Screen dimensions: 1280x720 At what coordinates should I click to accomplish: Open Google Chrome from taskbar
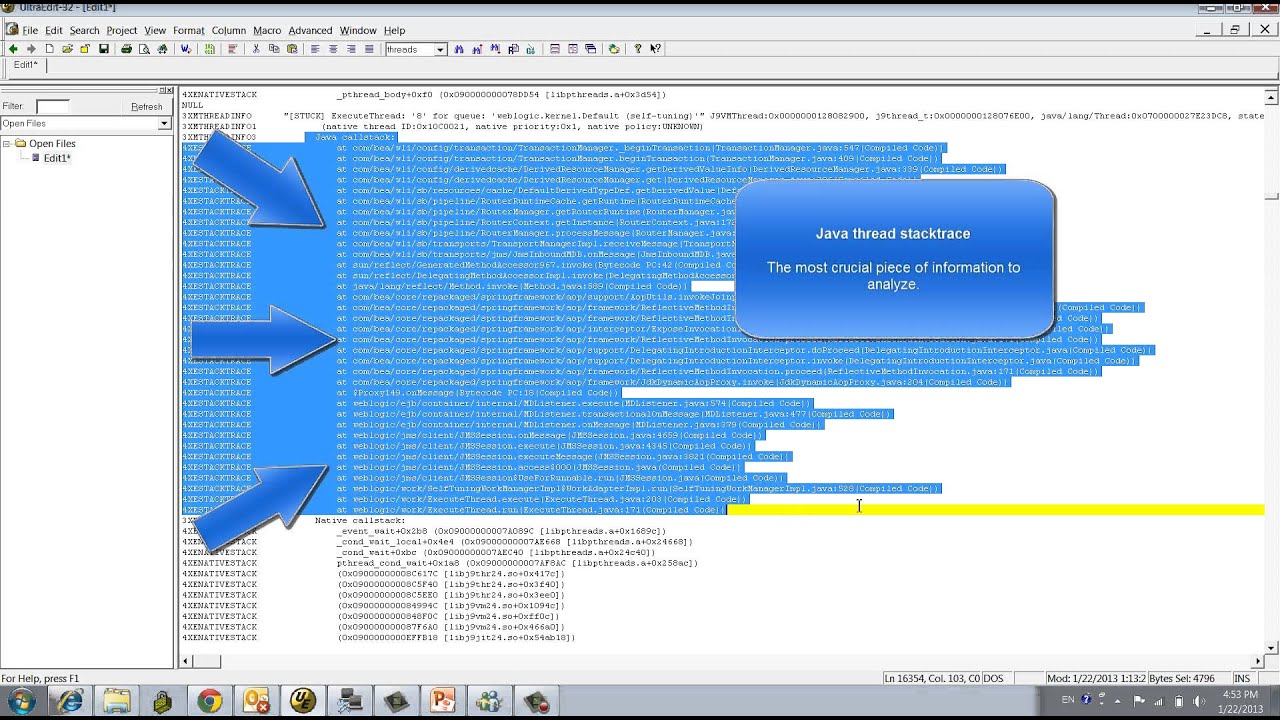pos(209,701)
